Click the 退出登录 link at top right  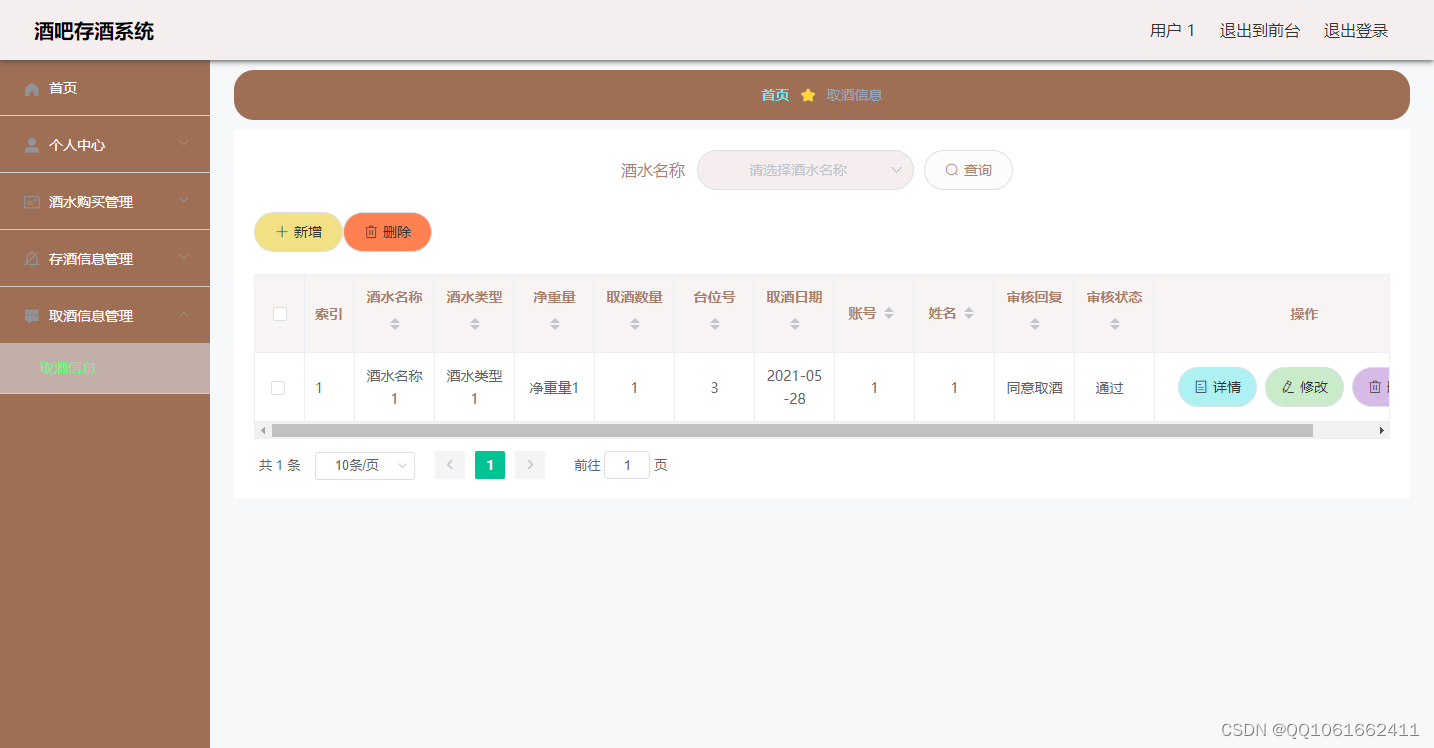click(x=1355, y=30)
